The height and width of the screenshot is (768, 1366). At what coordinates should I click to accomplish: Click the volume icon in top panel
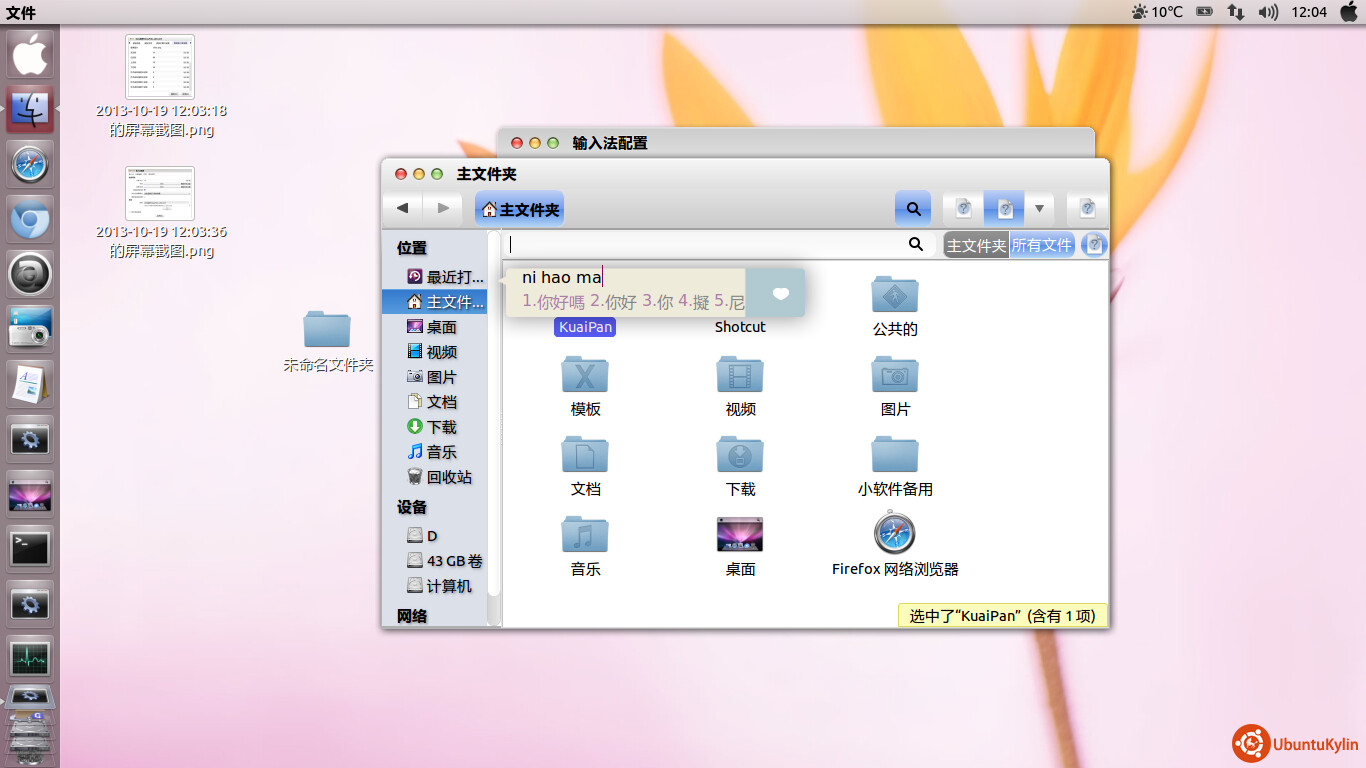1268,12
